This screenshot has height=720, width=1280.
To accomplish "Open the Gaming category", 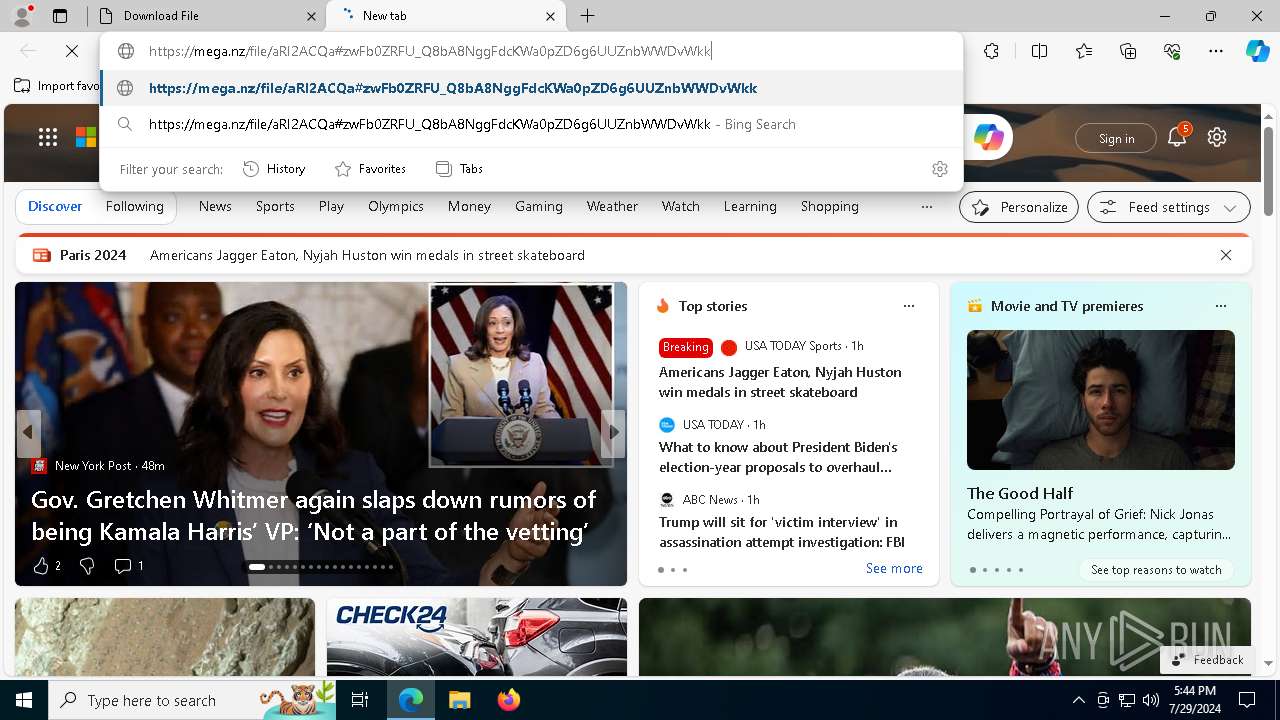I will [x=539, y=206].
